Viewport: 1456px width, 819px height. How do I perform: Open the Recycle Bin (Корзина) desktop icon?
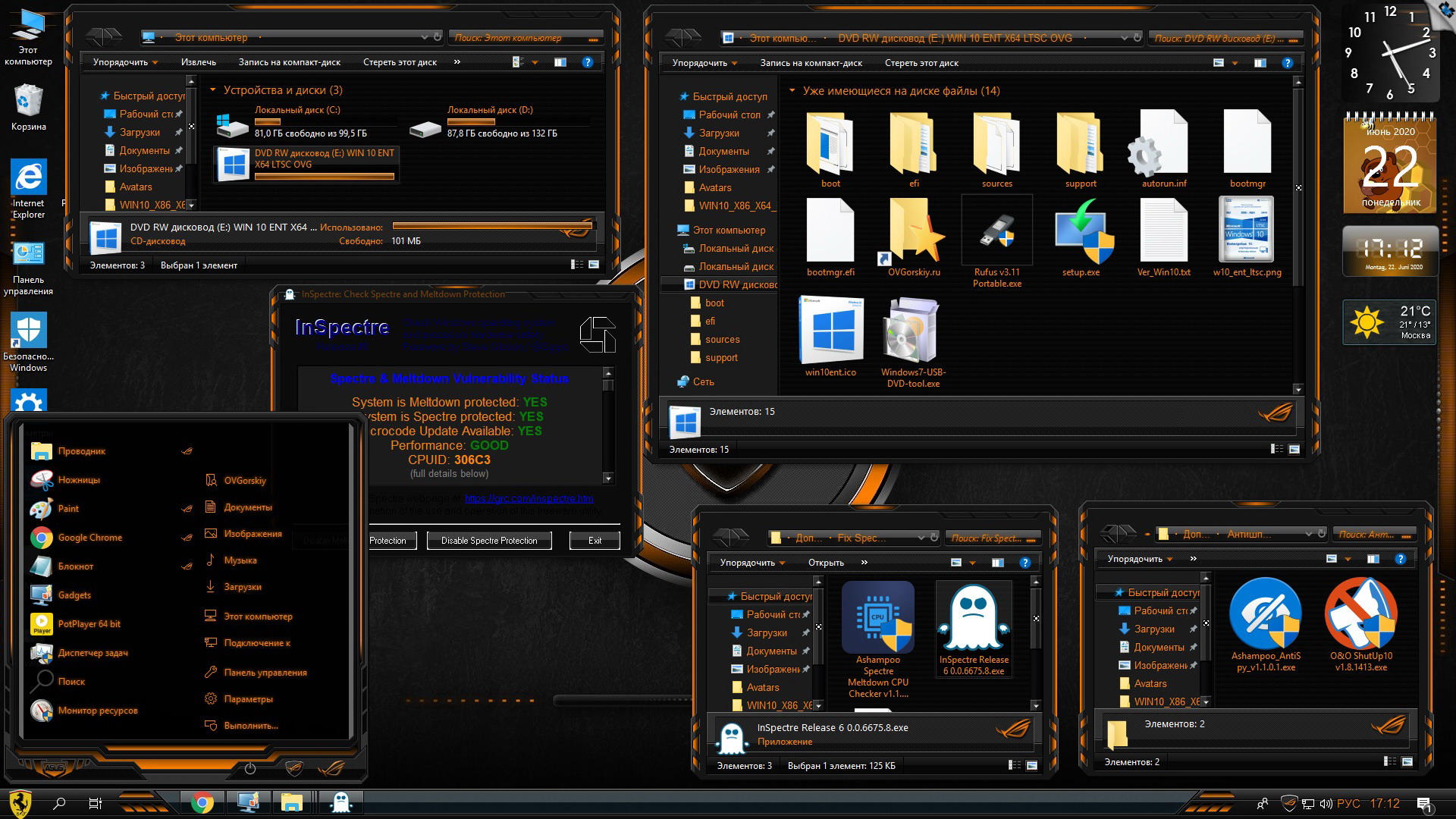click(x=28, y=107)
